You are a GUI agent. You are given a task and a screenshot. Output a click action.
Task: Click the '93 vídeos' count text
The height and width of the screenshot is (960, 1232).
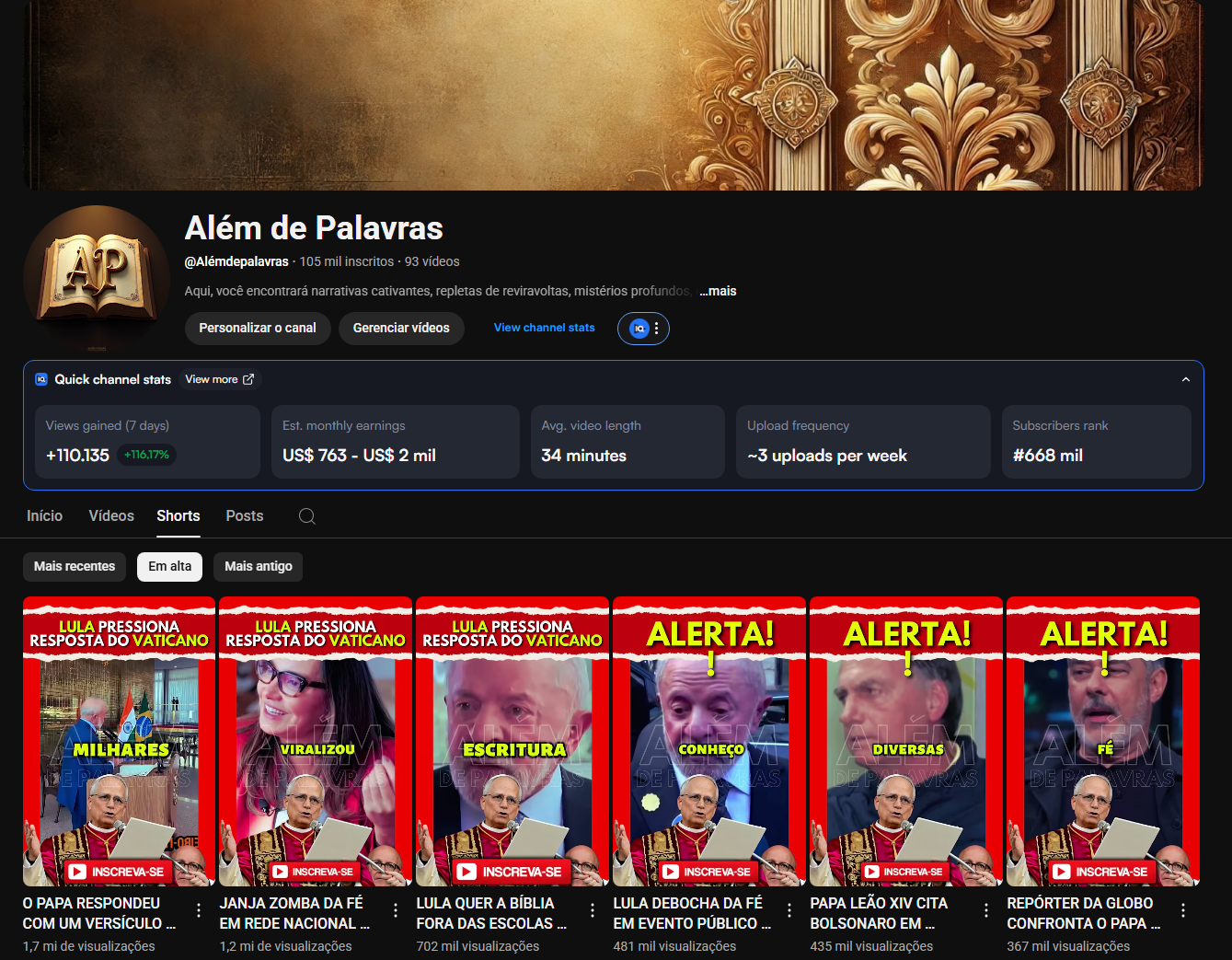(432, 261)
